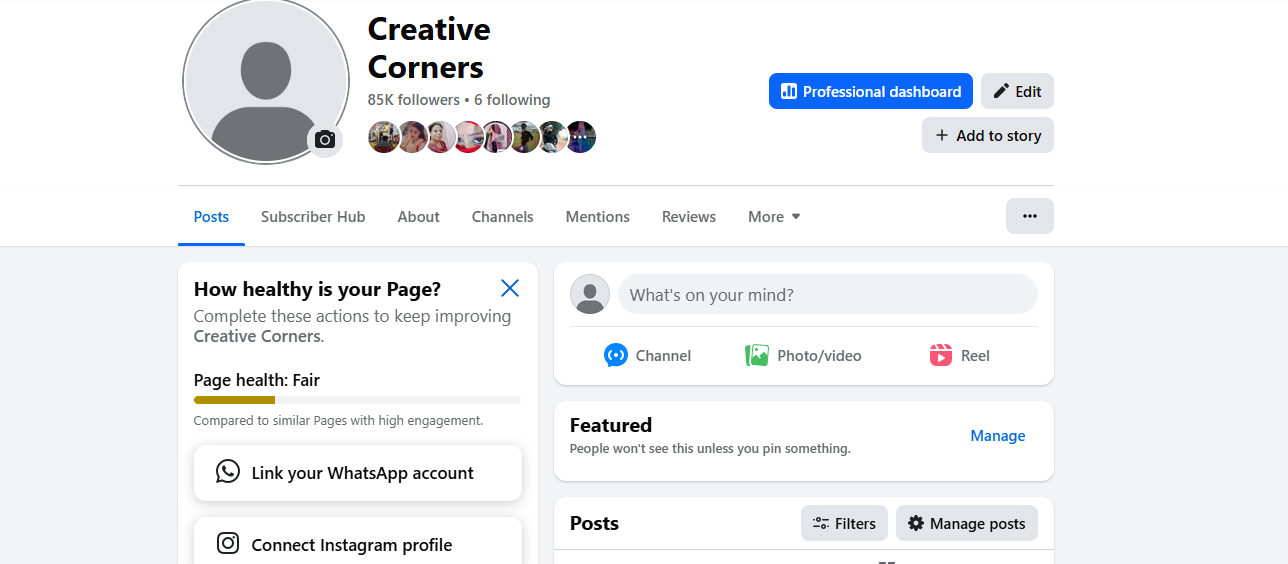Switch to the Subscriber Hub tab

click(x=313, y=216)
